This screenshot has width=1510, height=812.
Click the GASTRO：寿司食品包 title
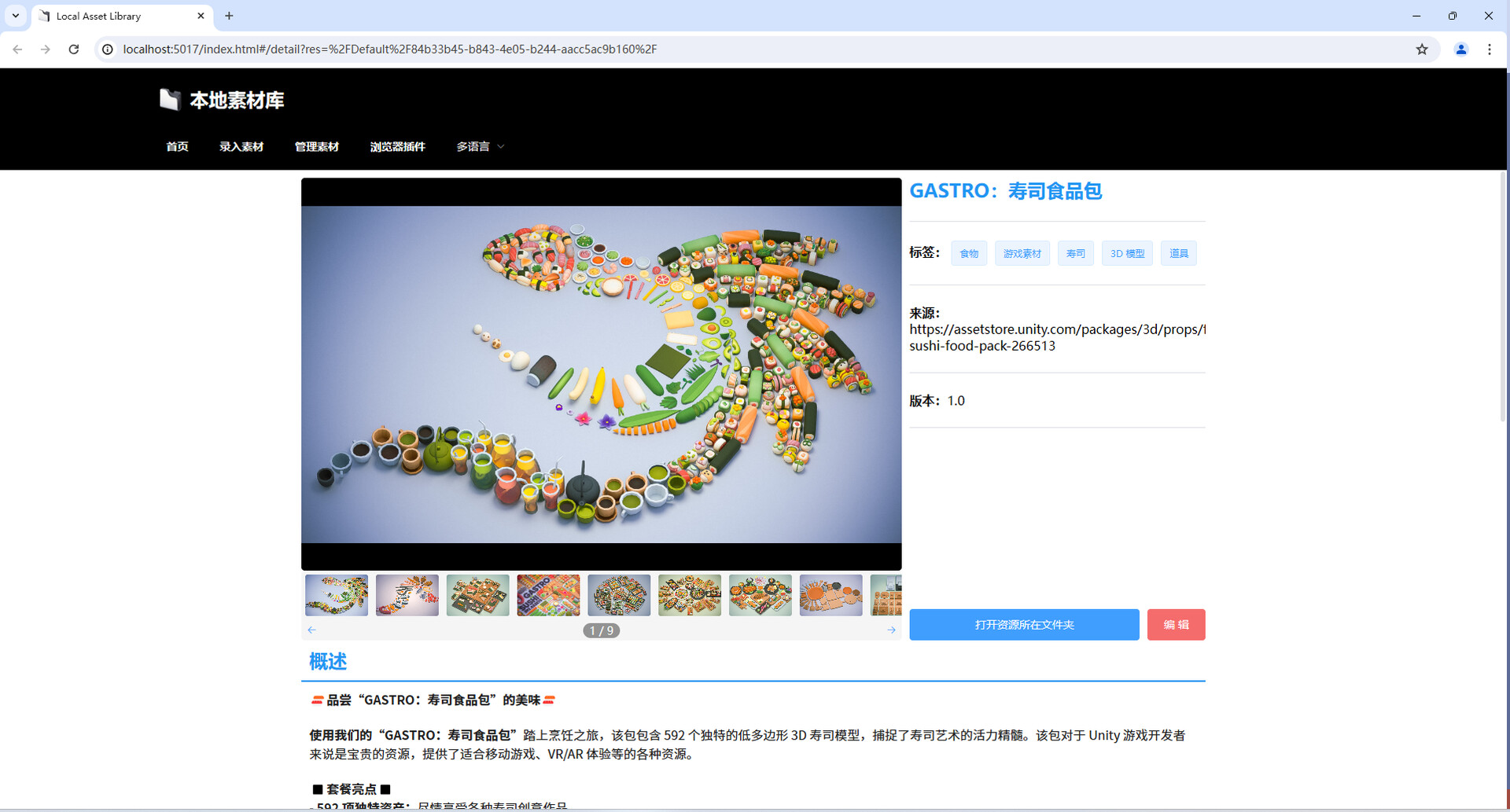click(1006, 191)
